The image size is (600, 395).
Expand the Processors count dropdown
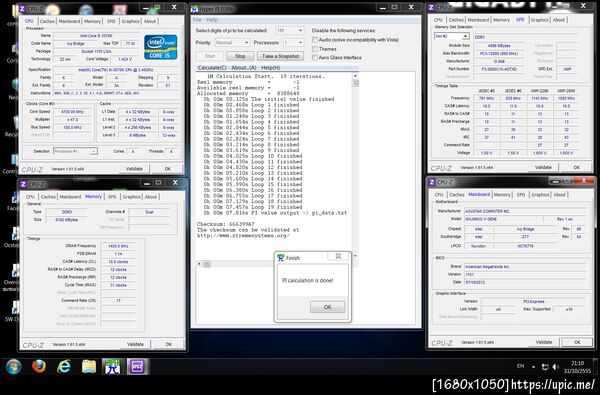(x=293, y=42)
